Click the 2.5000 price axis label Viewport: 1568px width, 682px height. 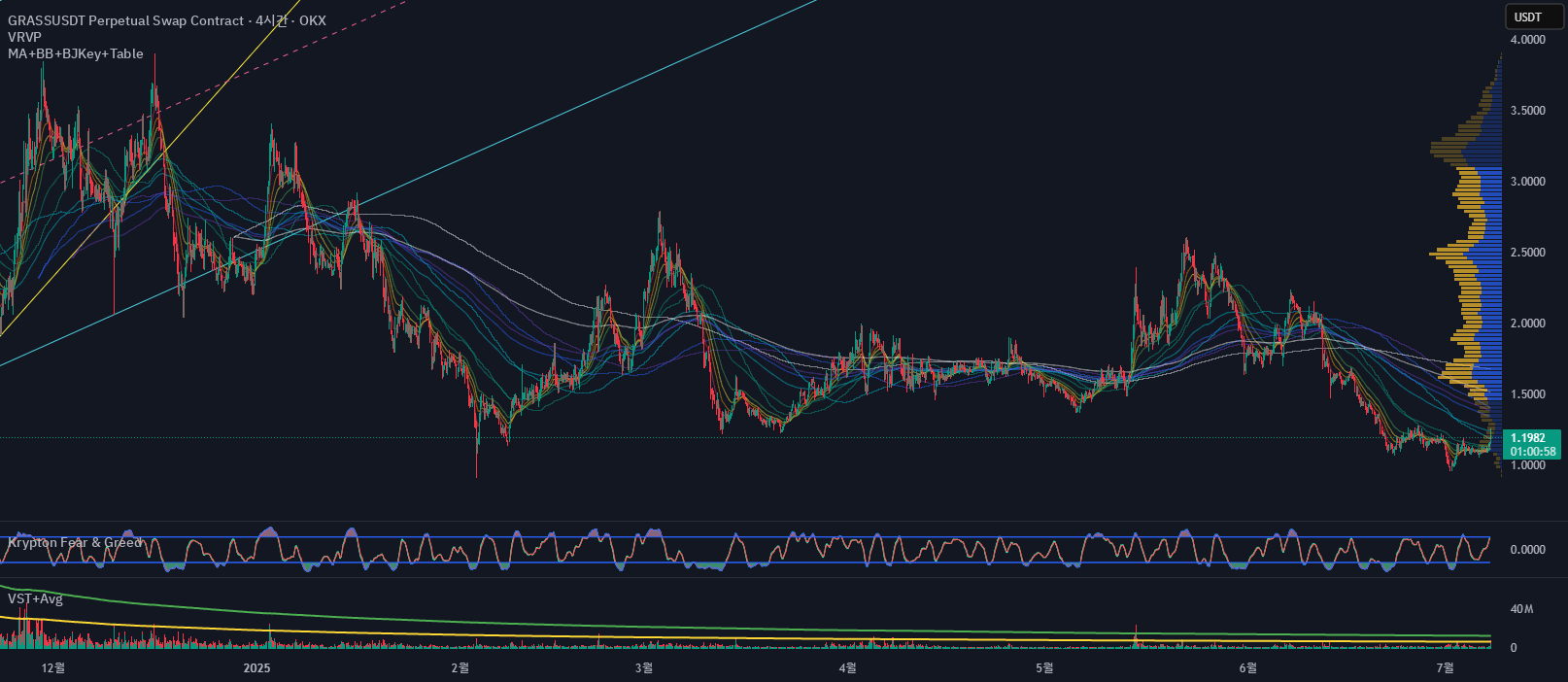coord(1527,253)
